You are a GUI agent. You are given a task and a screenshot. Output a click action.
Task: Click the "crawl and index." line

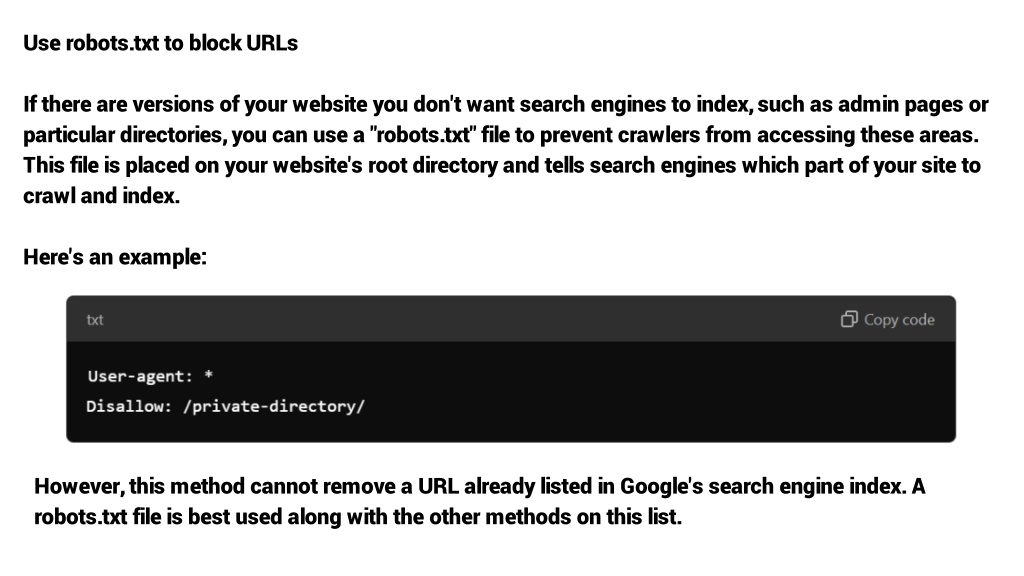click(101, 196)
